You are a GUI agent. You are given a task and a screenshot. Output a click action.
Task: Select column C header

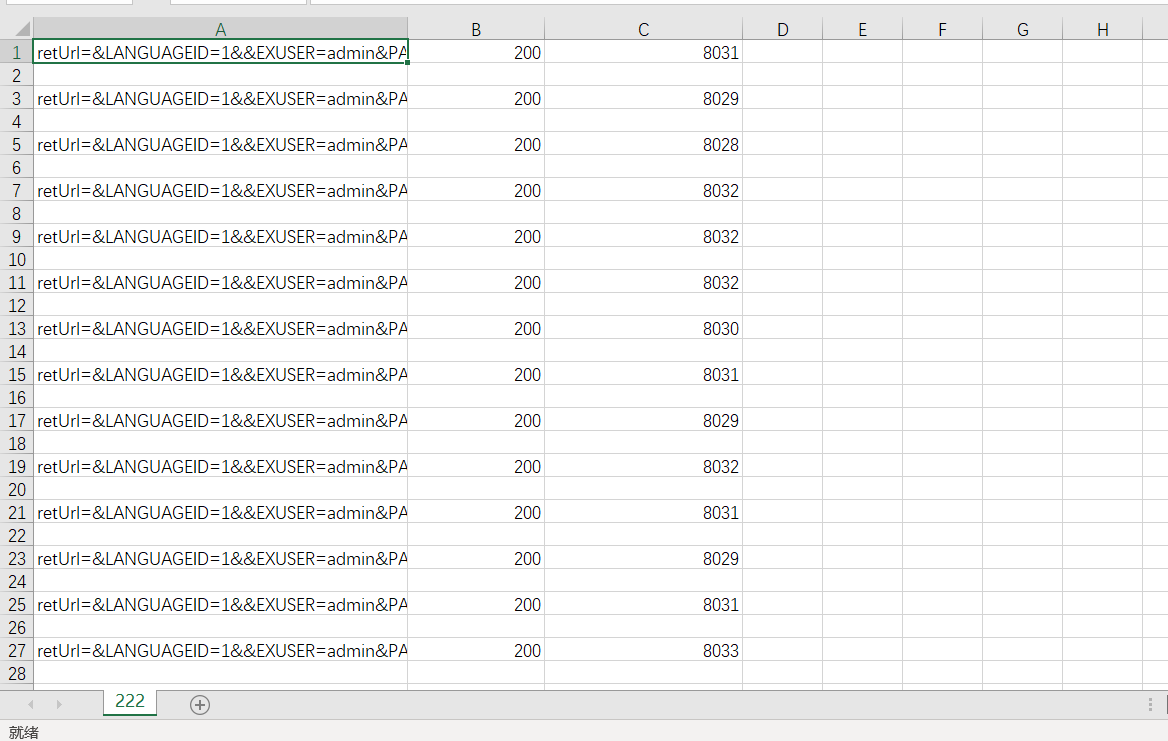tap(643, 30)
